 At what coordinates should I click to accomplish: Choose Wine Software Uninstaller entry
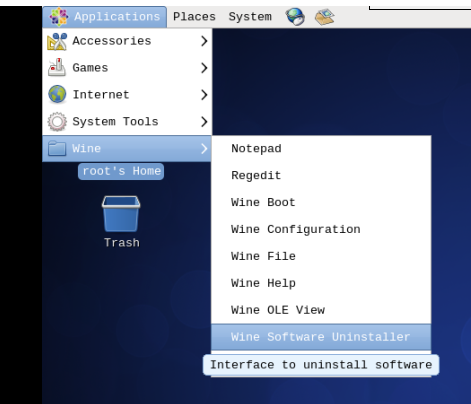click(x=321, y=337)
